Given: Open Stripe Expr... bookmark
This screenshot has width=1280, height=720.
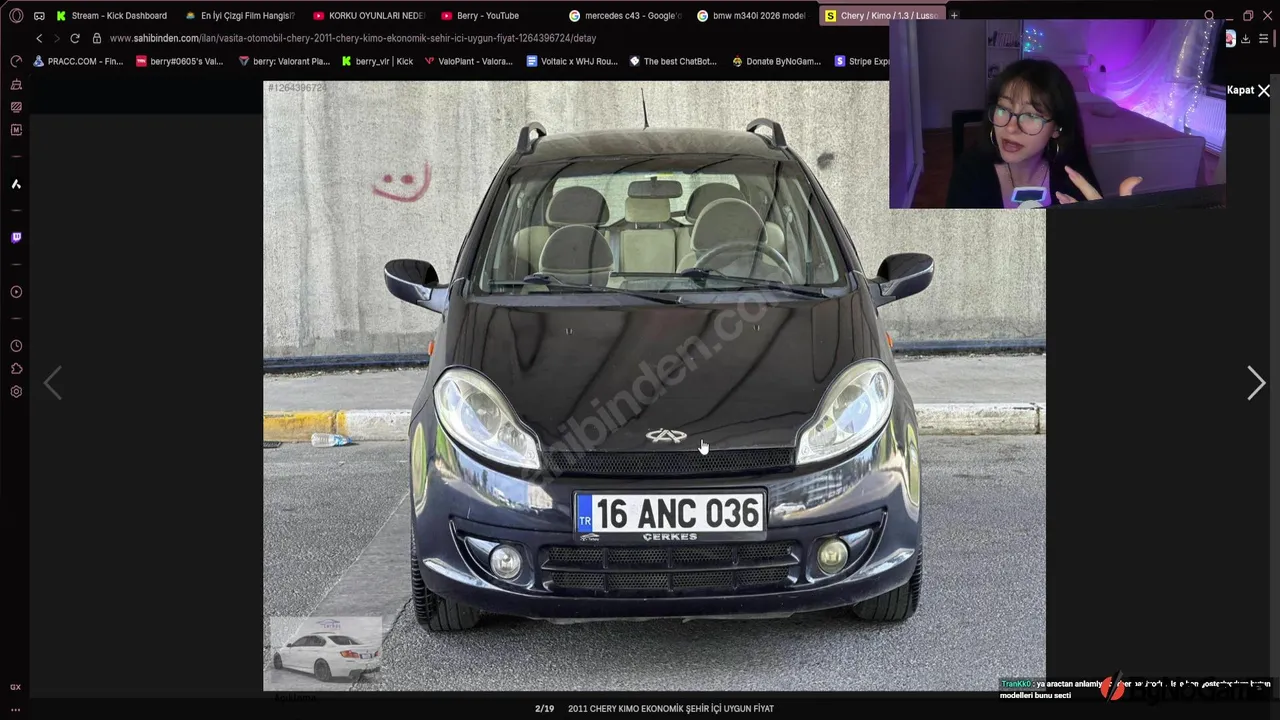Looking at the screenshot, I should coord(862,61).
